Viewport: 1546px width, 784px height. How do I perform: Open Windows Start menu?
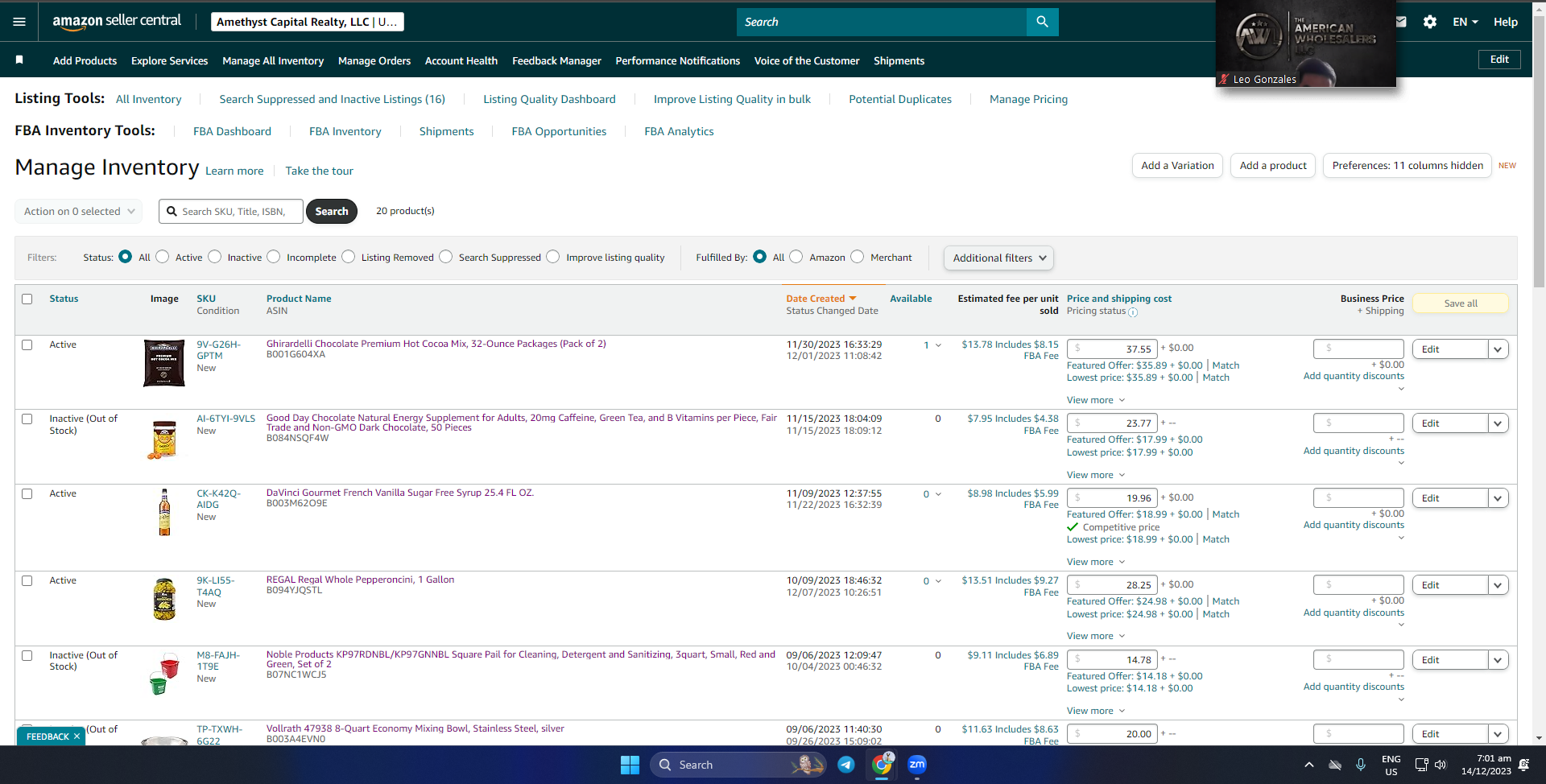(630, 765)
